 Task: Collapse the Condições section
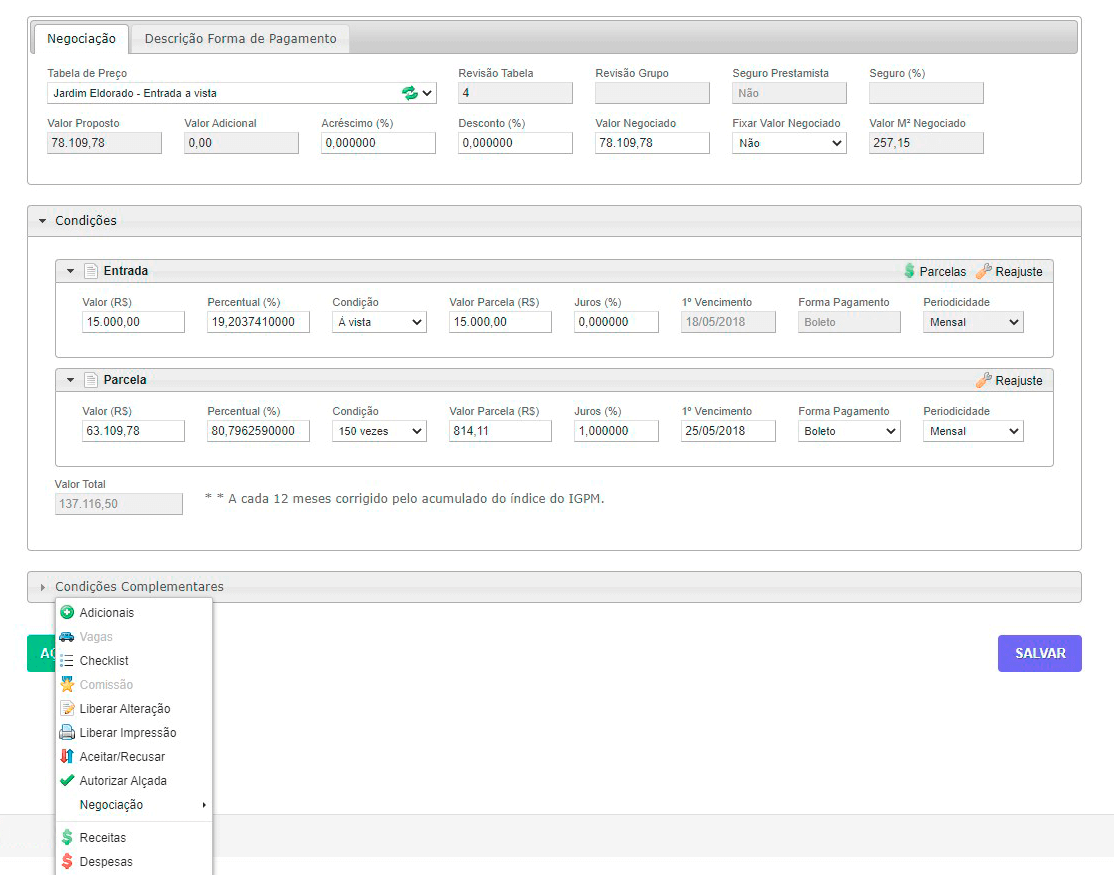tap(85, 221)
